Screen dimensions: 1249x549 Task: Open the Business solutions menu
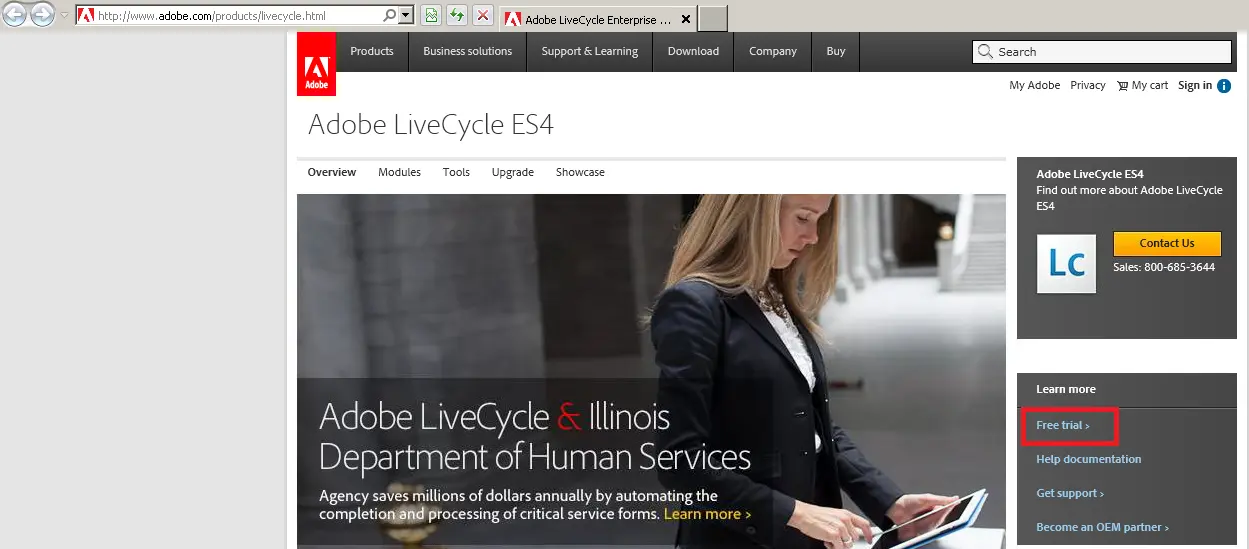467,52
